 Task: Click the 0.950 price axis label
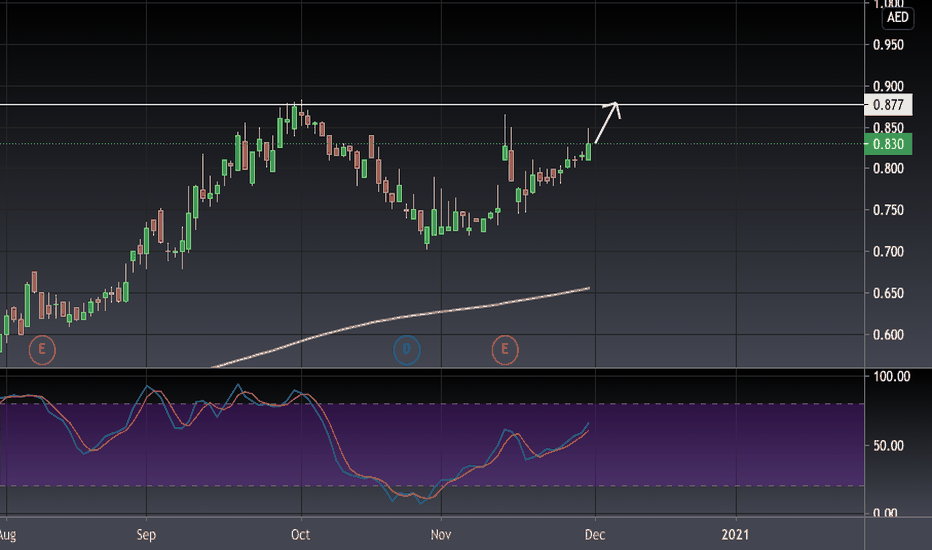[888, 45]
